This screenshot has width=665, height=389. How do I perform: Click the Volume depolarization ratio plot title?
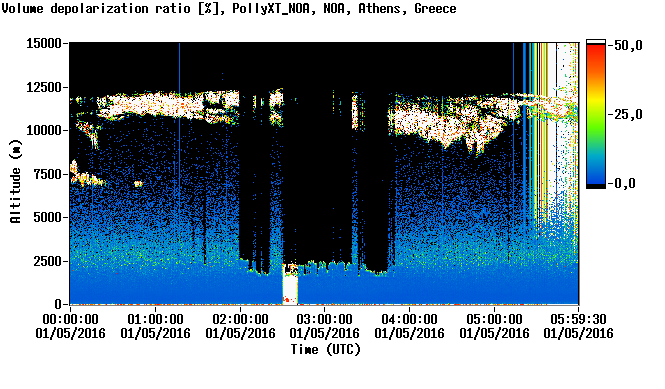point(229,8)
